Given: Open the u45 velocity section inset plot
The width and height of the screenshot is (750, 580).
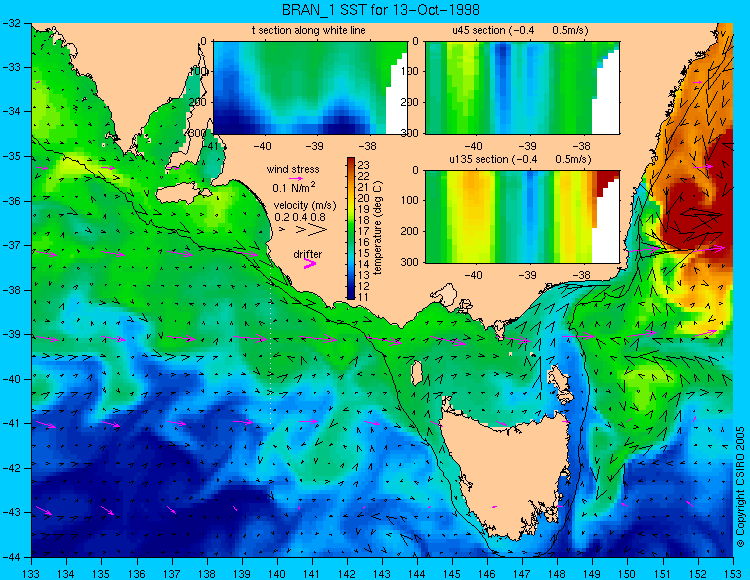Looking at the screenshot, I should pyautogui.click(x=522, y=88).
